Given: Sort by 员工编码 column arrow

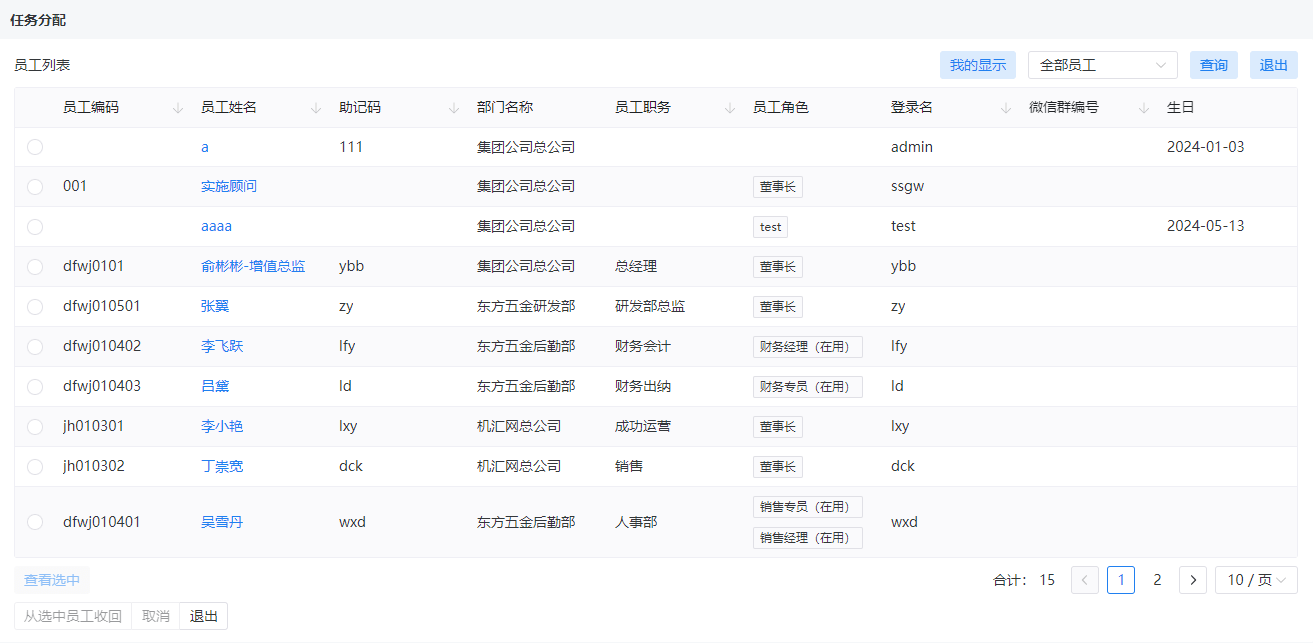Looking at the screenshot, I should [178, 108].
